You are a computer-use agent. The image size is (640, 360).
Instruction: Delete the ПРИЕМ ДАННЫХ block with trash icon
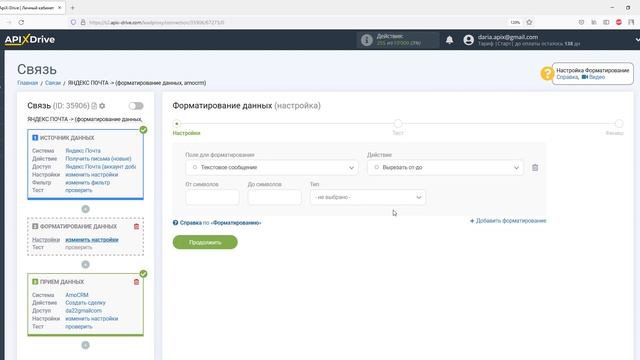pos(136,282)
